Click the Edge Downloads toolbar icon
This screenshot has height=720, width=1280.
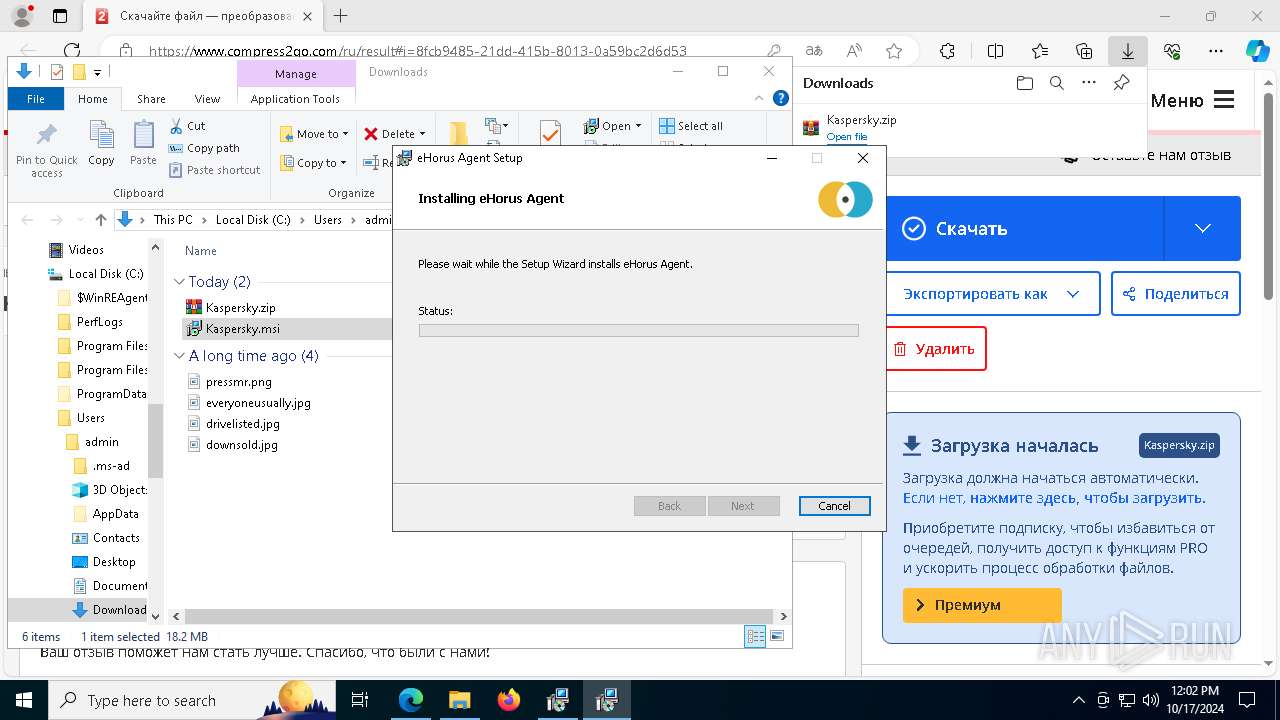coord(1127,51)
